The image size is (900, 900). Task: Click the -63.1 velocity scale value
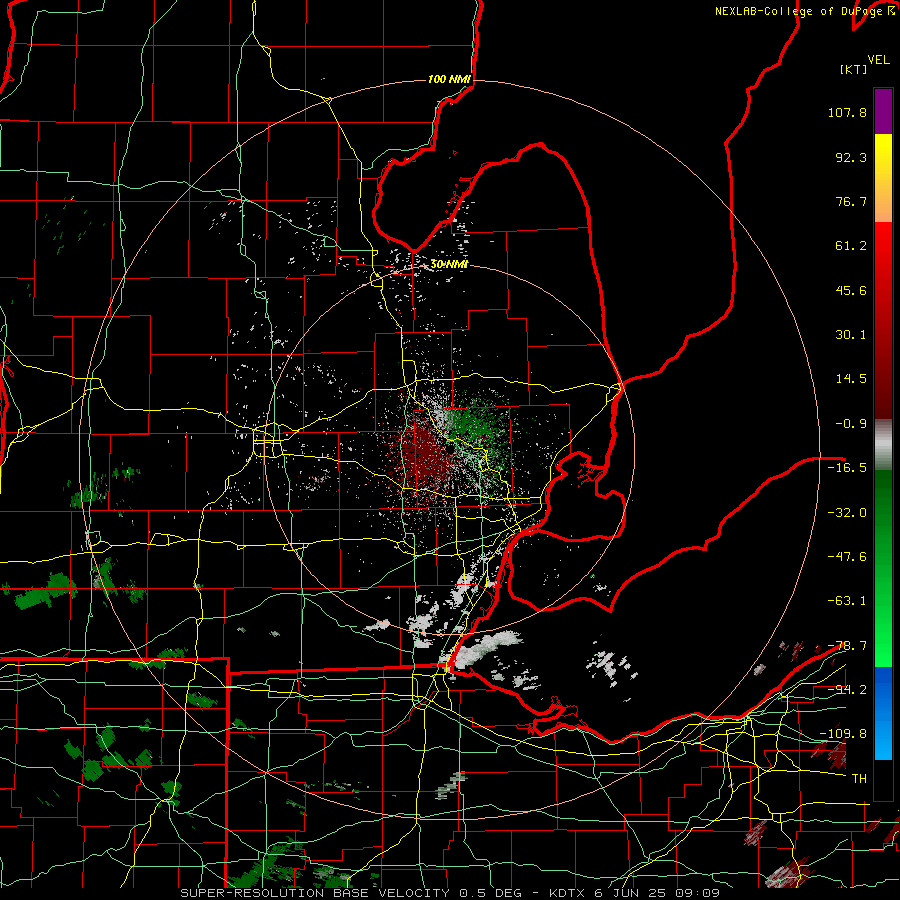click(x=847, y=601)
